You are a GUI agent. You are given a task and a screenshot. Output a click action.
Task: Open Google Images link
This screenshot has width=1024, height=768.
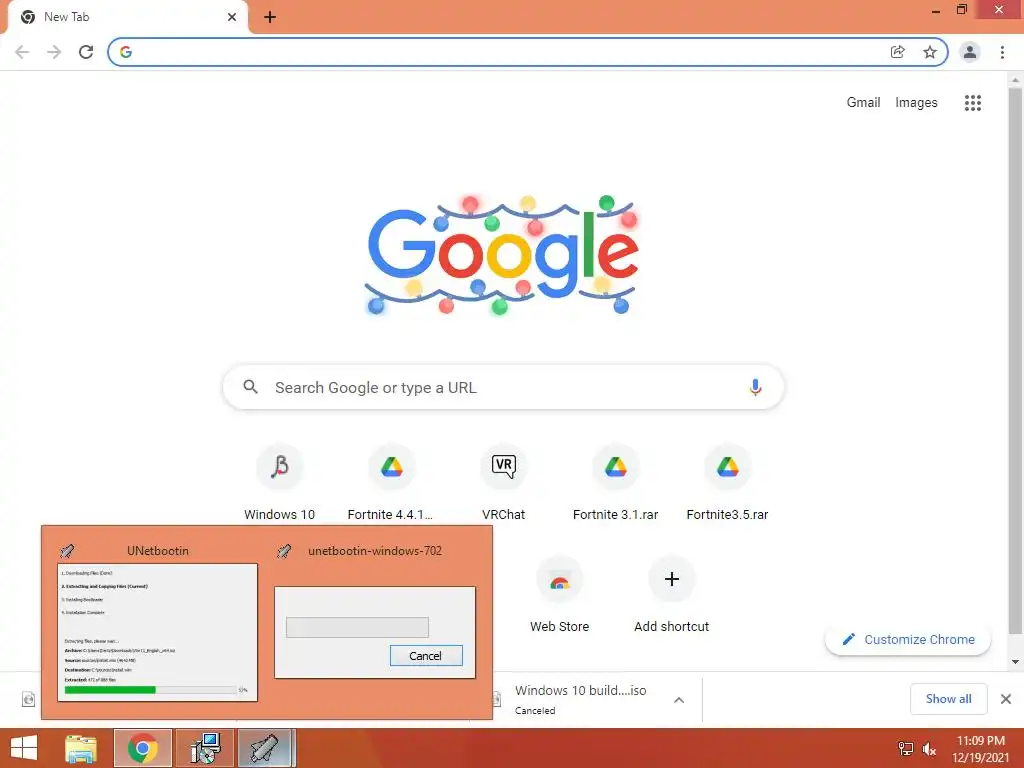click(916, 103)
